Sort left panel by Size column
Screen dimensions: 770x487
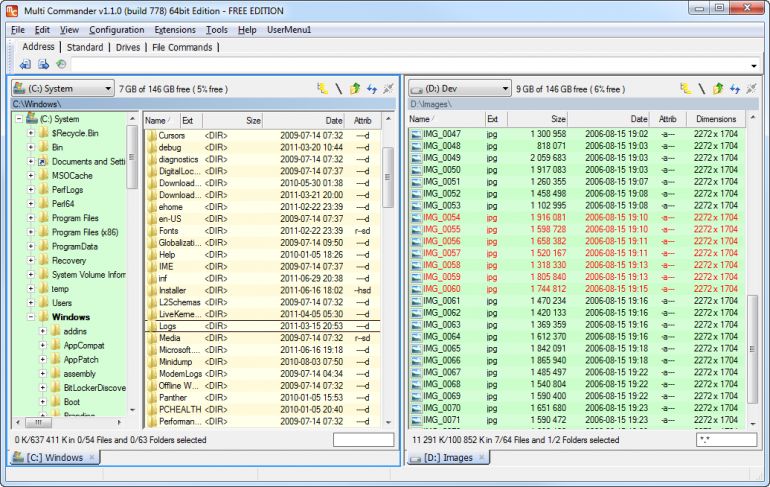[x=232, y=120]
